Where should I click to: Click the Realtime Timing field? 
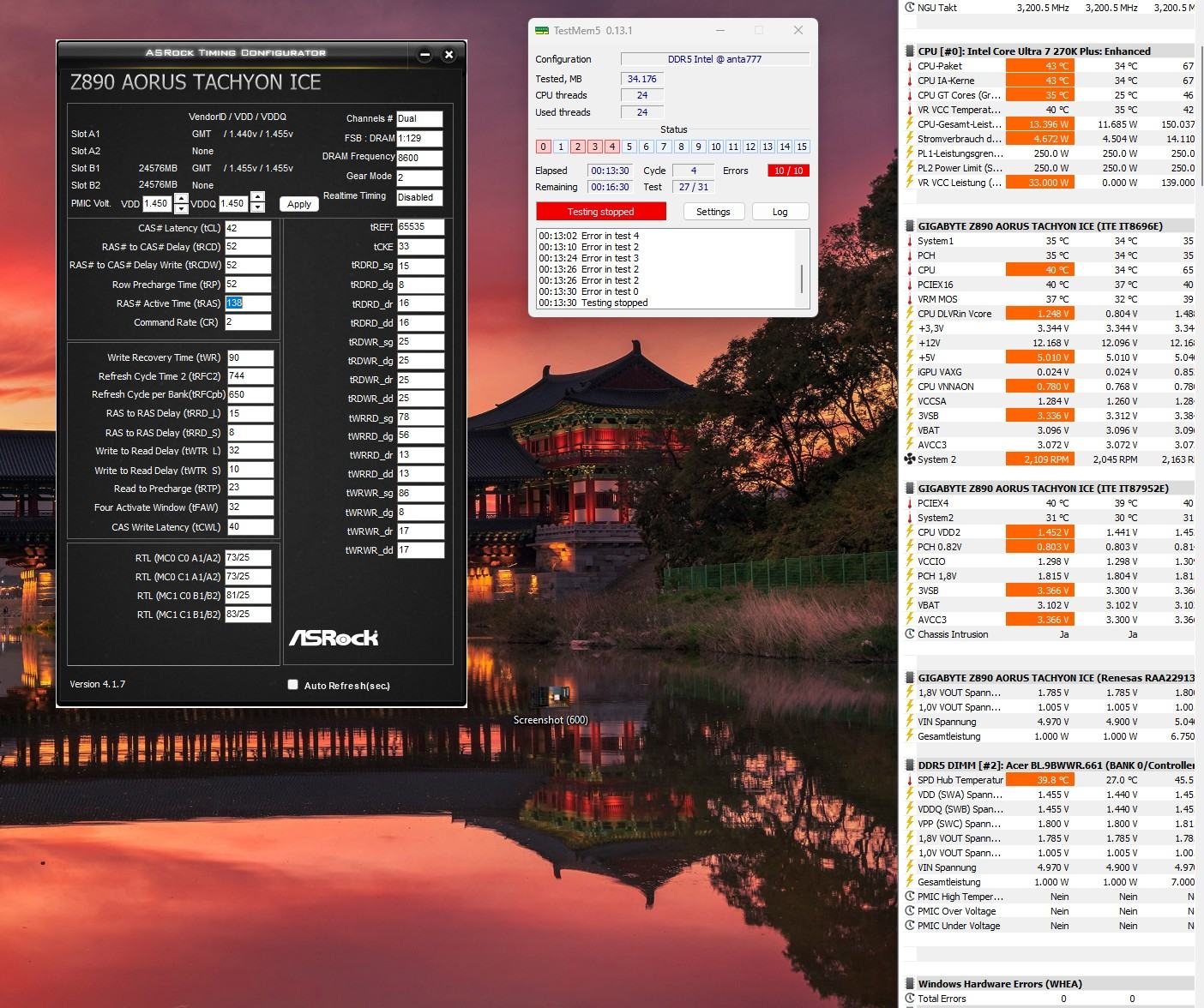[419, 197]
